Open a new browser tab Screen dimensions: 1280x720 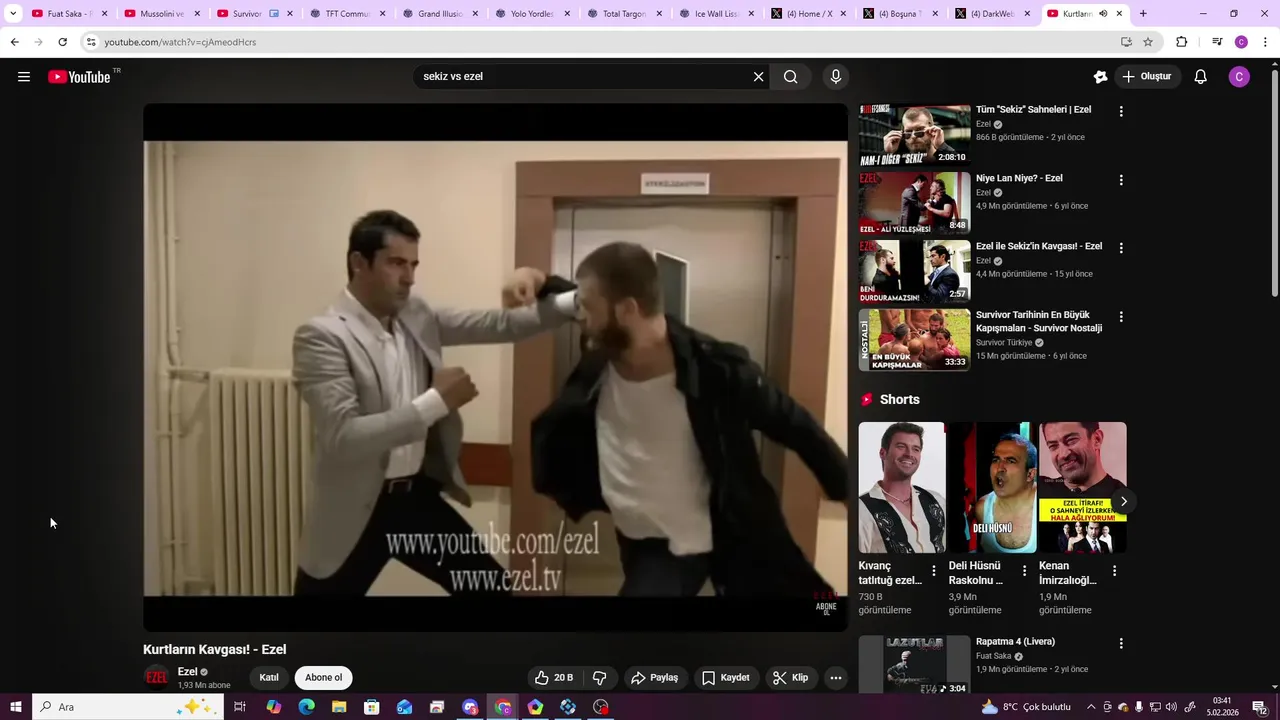[x=1143, y=14]
